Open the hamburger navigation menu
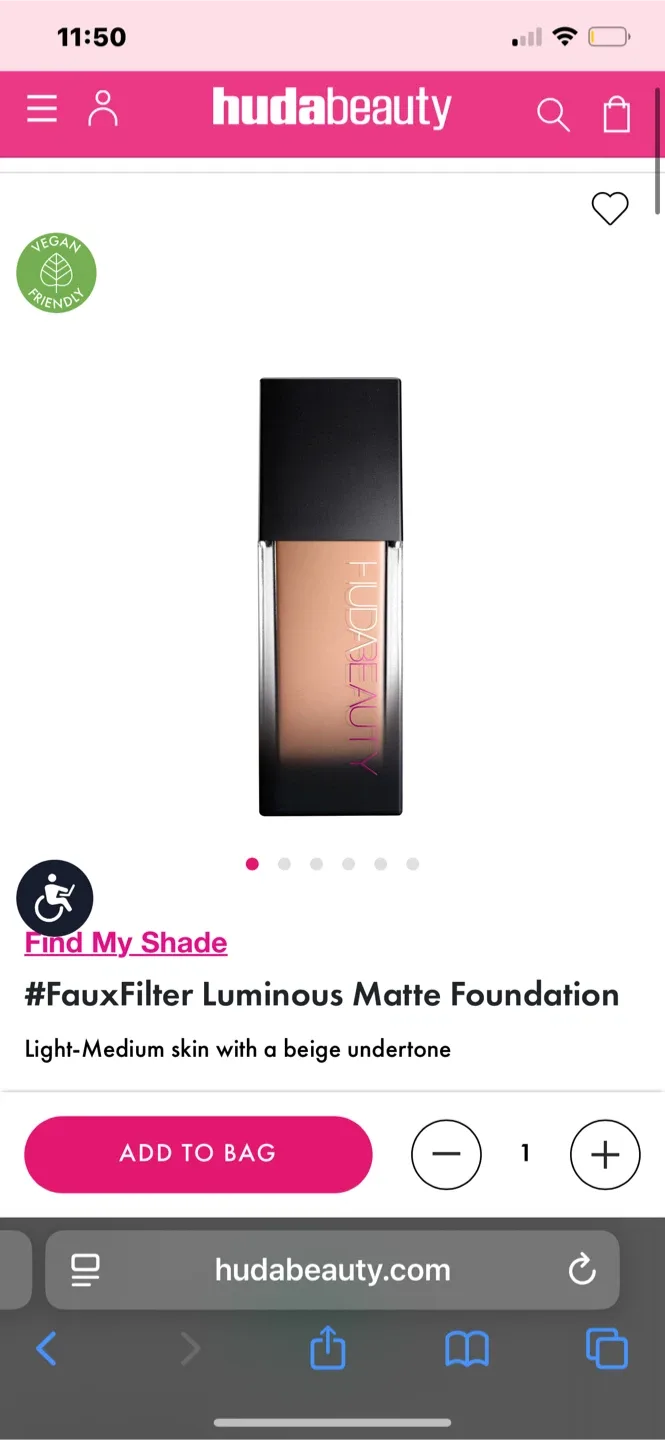The height and width of the screenshot is (1440, 665). [42, 109]
